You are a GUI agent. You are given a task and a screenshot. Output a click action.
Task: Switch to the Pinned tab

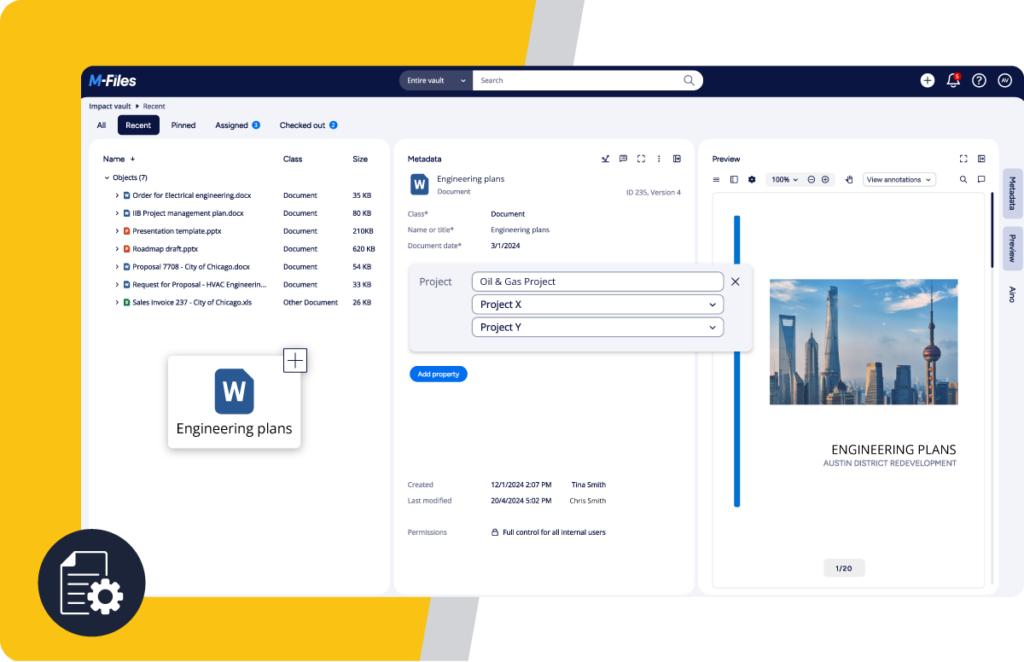[x=183, y=125]
